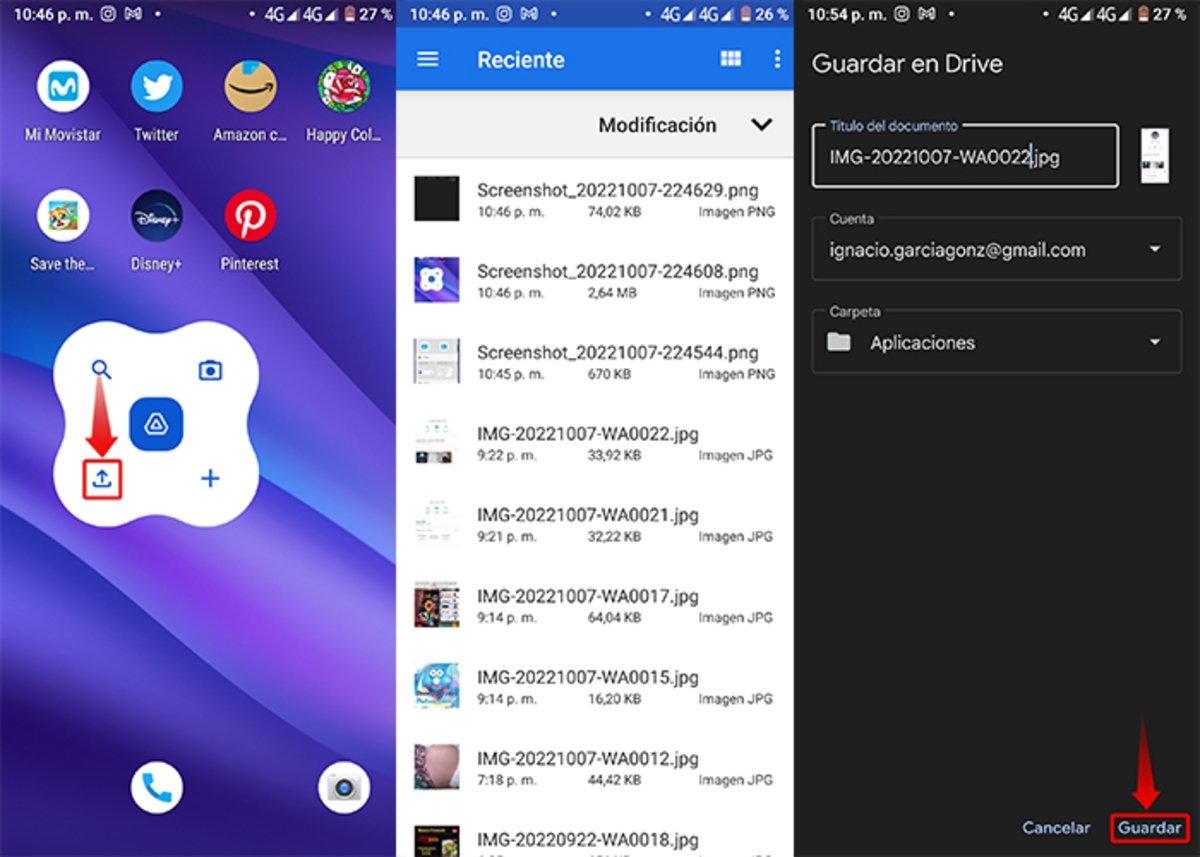Tap the document preview thumbnail in Guardar en Drive
The height and width of the screenshot is (857, 1200).
[x=1154, y=156]
